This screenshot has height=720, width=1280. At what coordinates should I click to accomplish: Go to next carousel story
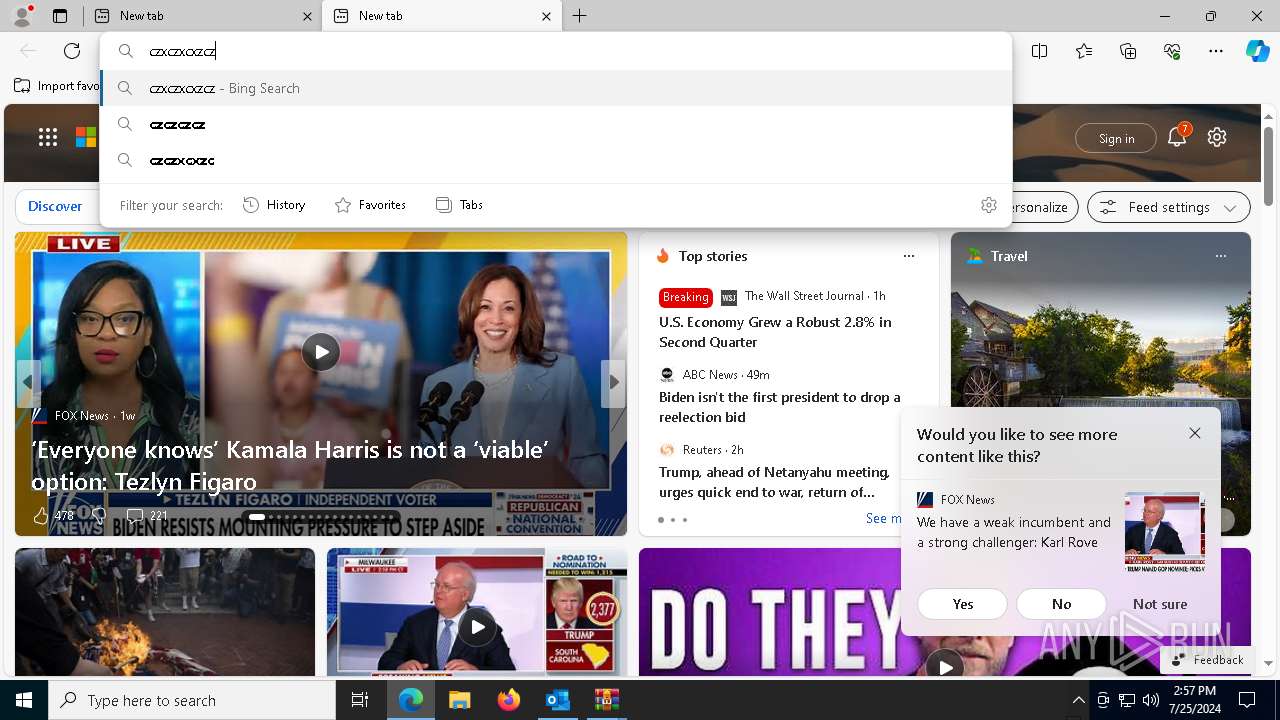(614, 382)
